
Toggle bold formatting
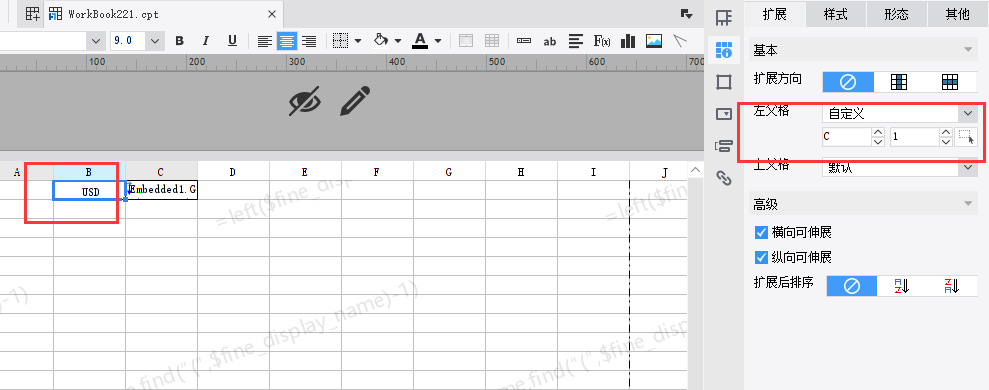[180, 41]
